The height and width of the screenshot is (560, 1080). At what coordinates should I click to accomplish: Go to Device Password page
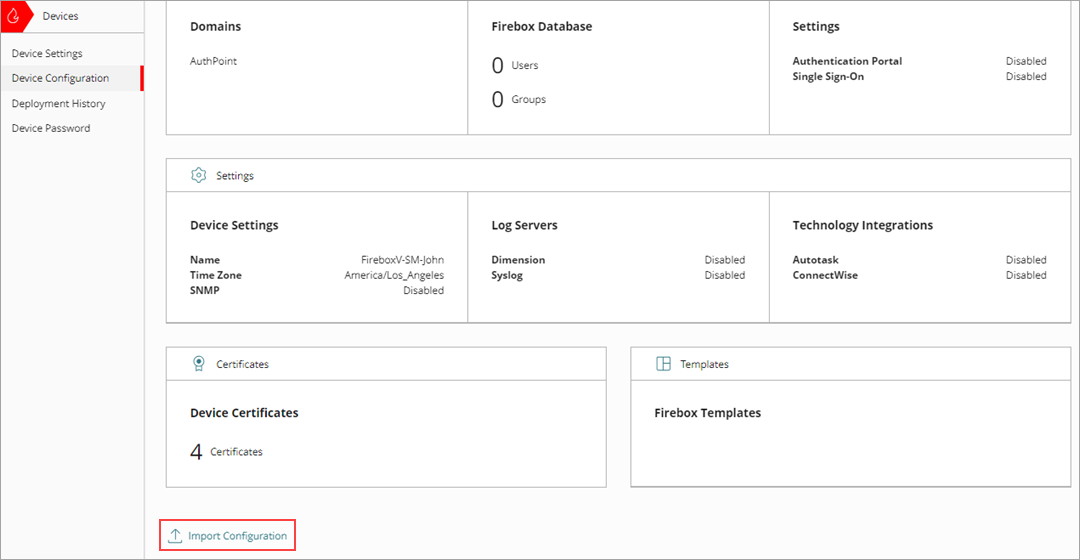51,128
